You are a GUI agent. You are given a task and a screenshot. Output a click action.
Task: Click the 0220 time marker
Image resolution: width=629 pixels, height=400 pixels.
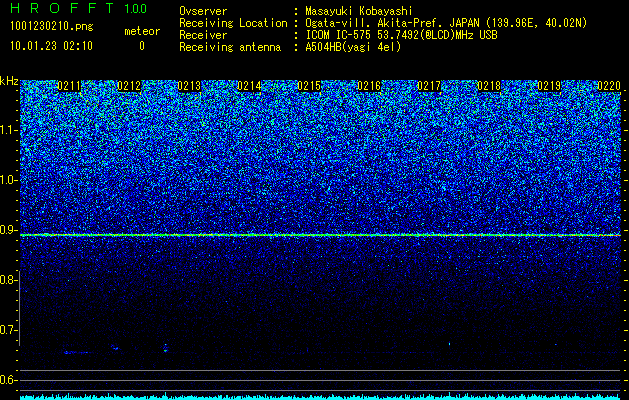click(x=609, y=86)
